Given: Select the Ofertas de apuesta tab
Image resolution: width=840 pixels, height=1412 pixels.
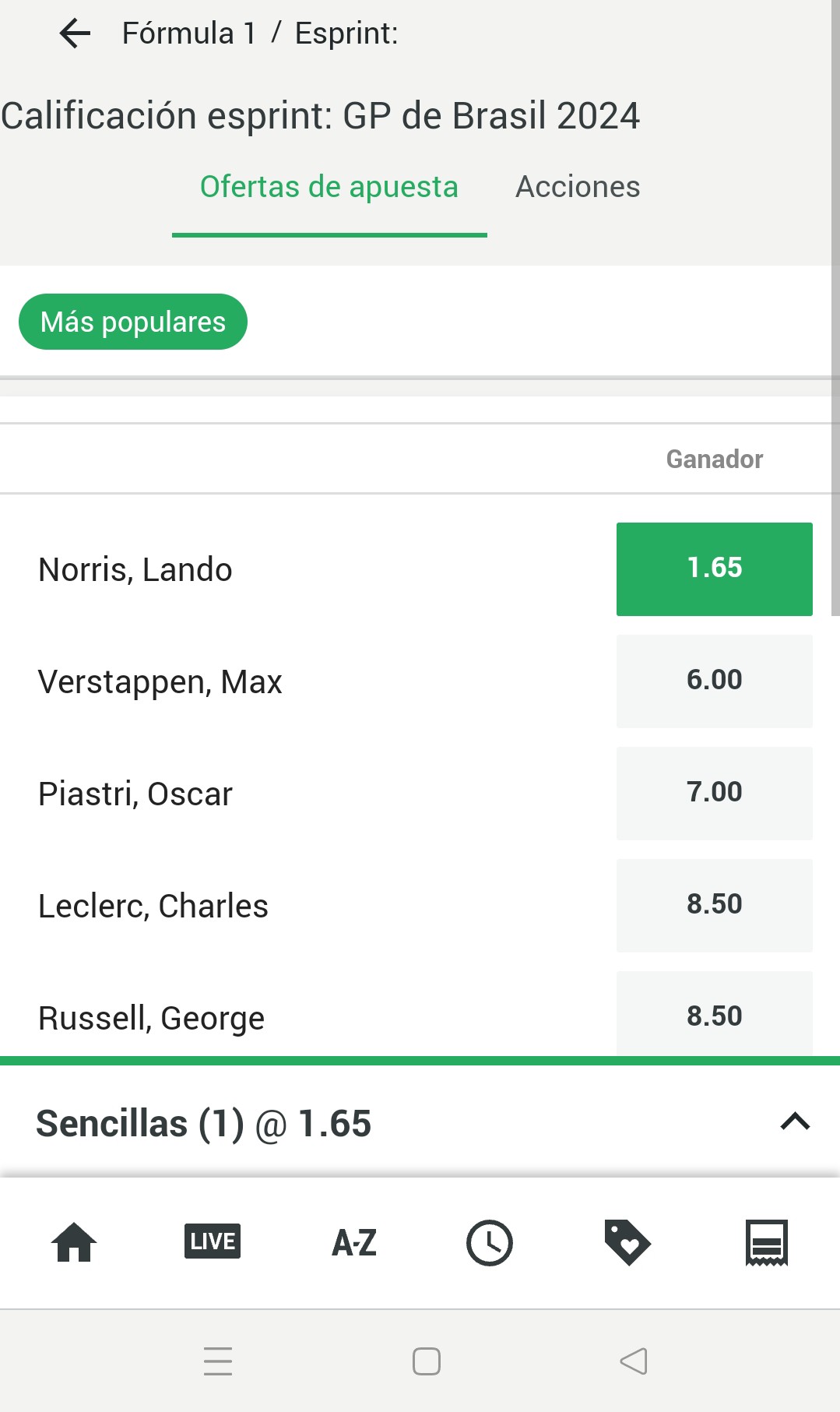Looking at the screenshot, I should pyautogui.click(x=329, y=188).
